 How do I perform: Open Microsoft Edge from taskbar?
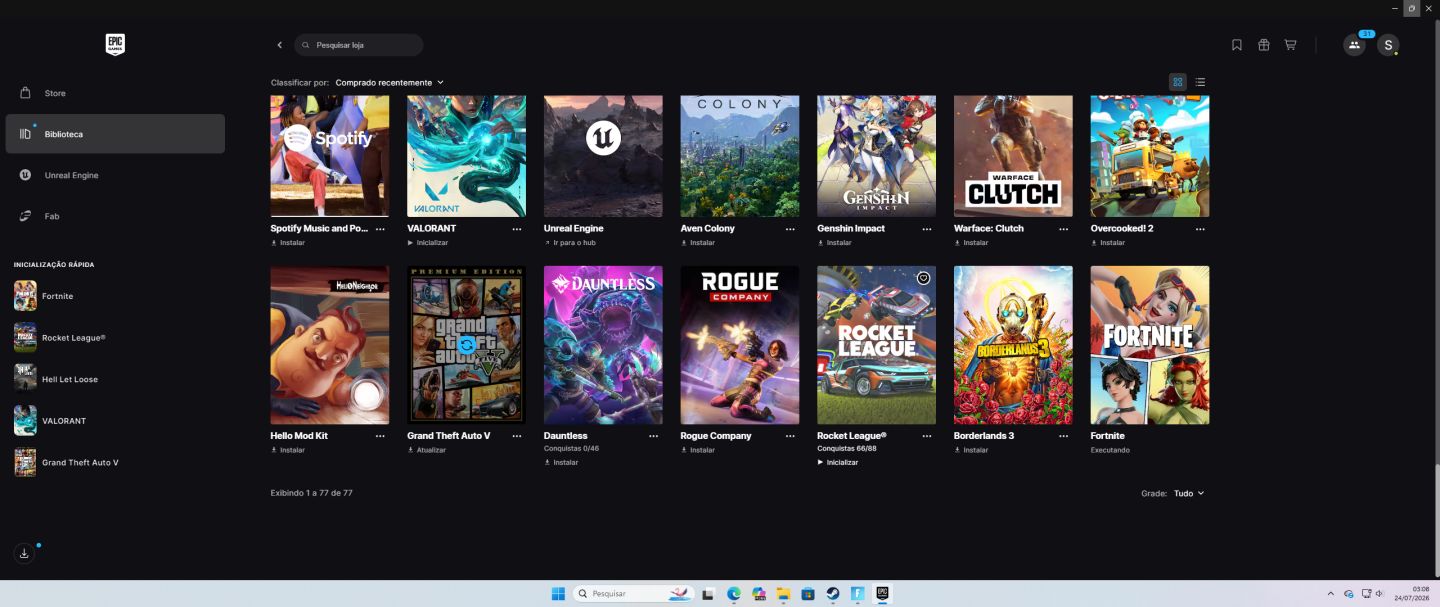point(733,594)
